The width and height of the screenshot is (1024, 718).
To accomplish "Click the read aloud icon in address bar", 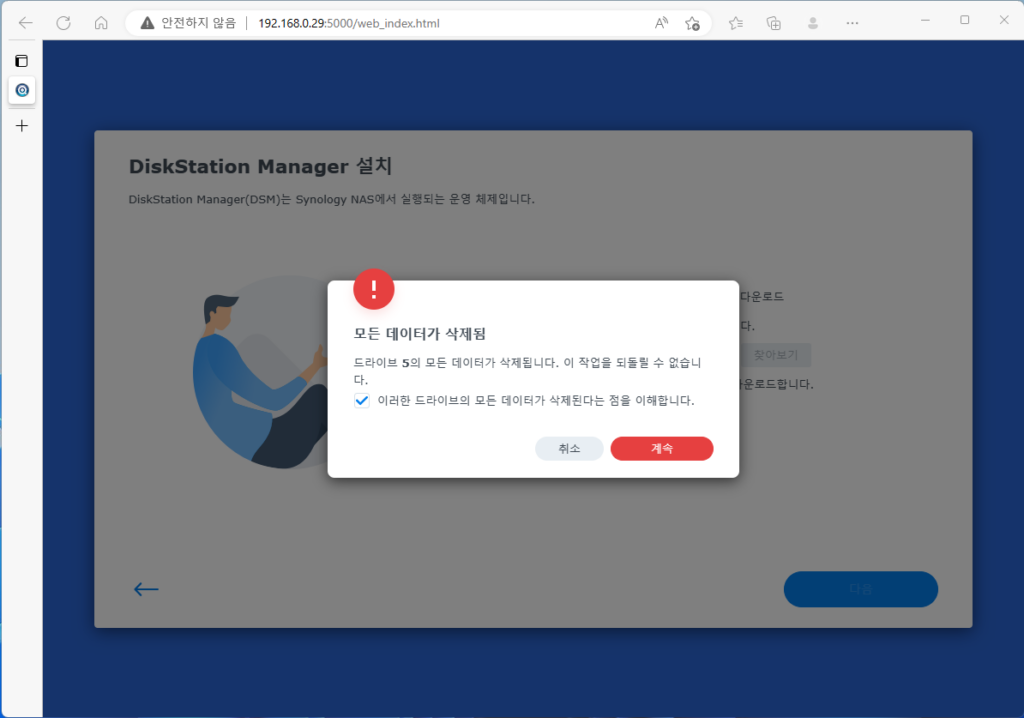I will tap(661, 23).
